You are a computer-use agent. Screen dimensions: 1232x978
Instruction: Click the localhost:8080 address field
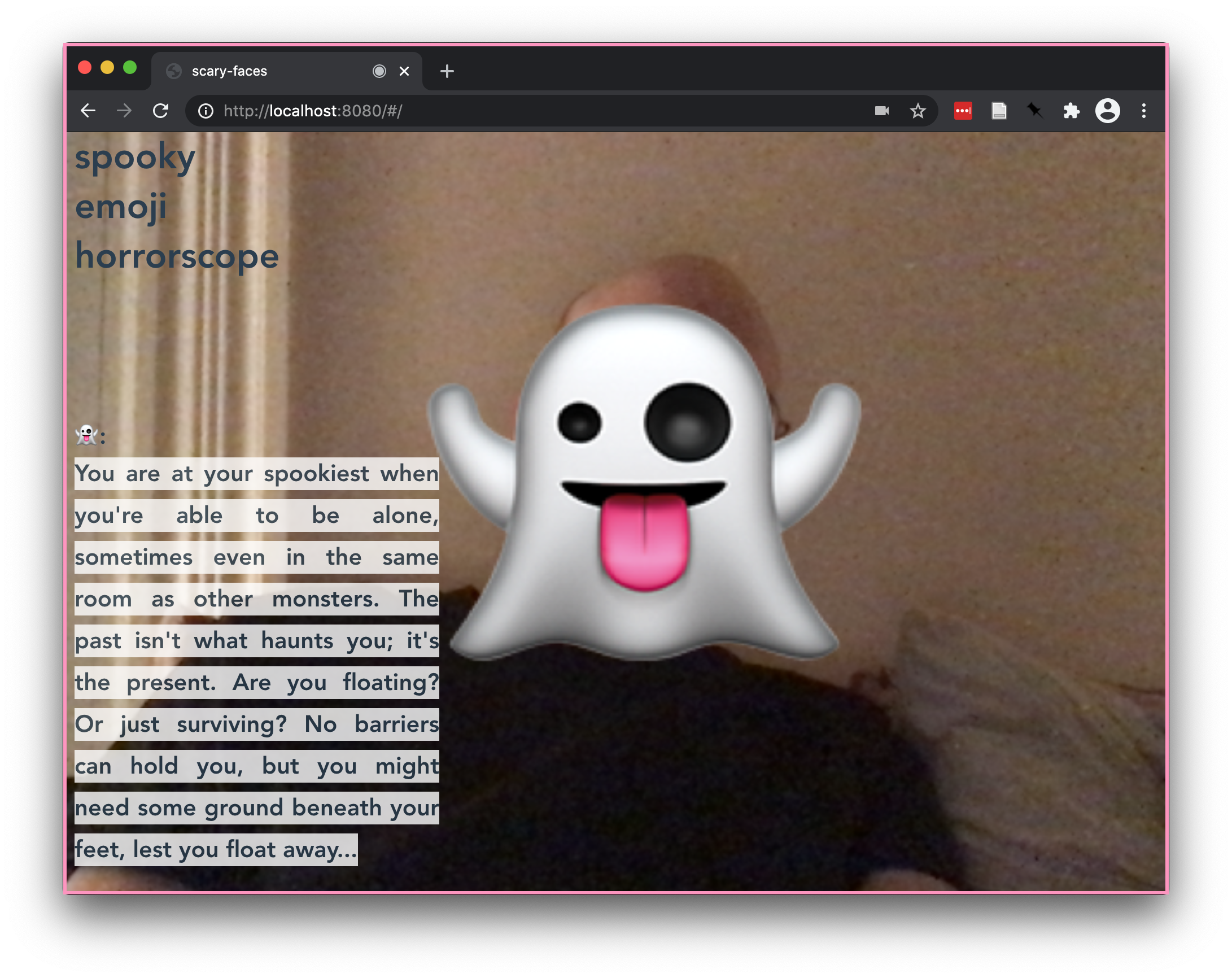pyautogui.click(x=514, y=111)
